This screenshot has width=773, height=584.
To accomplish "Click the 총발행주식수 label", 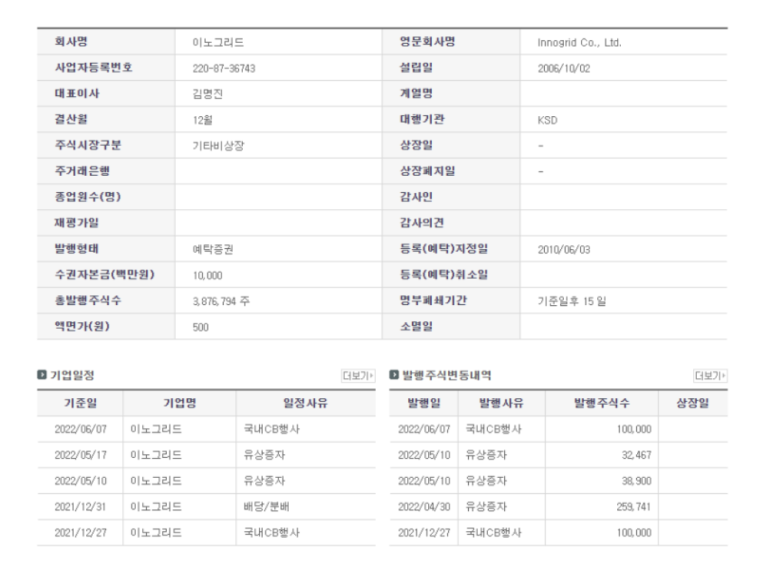I will 88,300.
